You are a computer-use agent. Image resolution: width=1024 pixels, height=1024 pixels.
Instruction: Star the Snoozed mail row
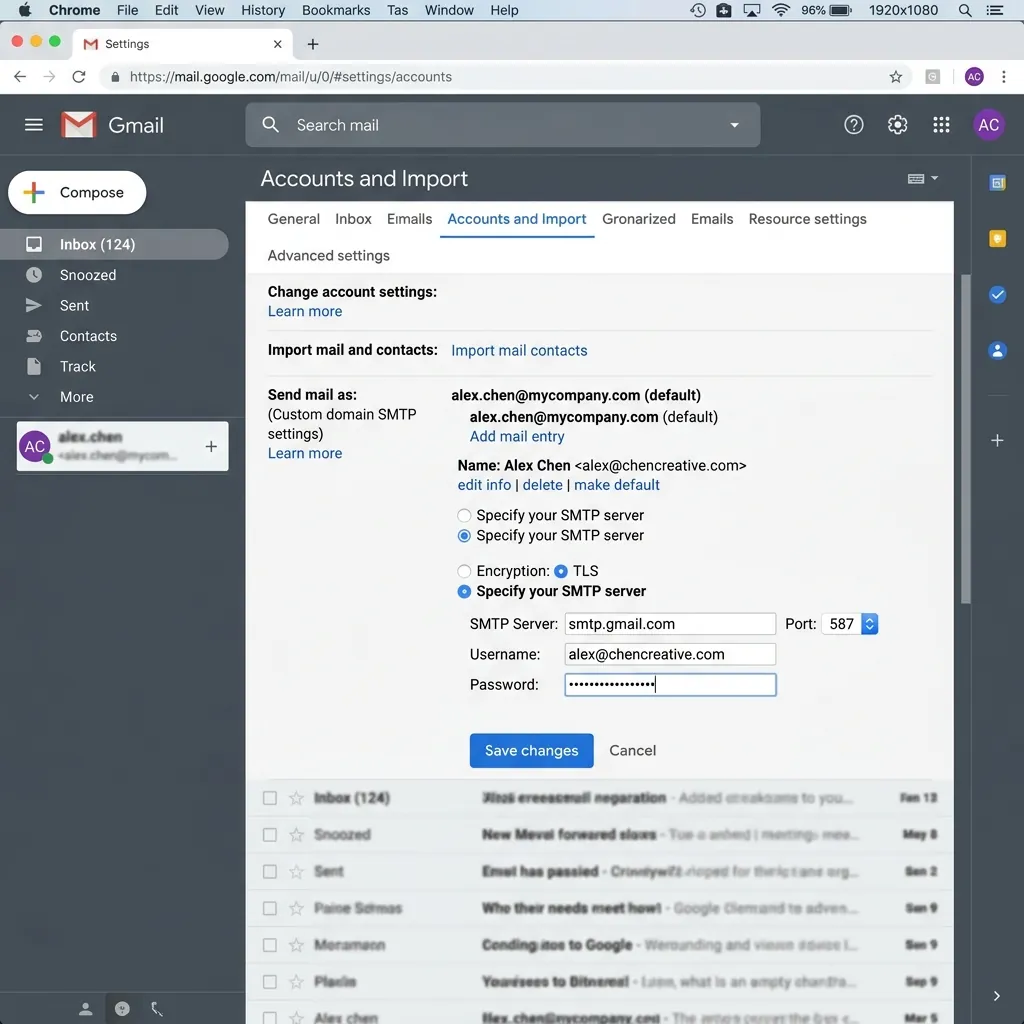click(296, 835)
